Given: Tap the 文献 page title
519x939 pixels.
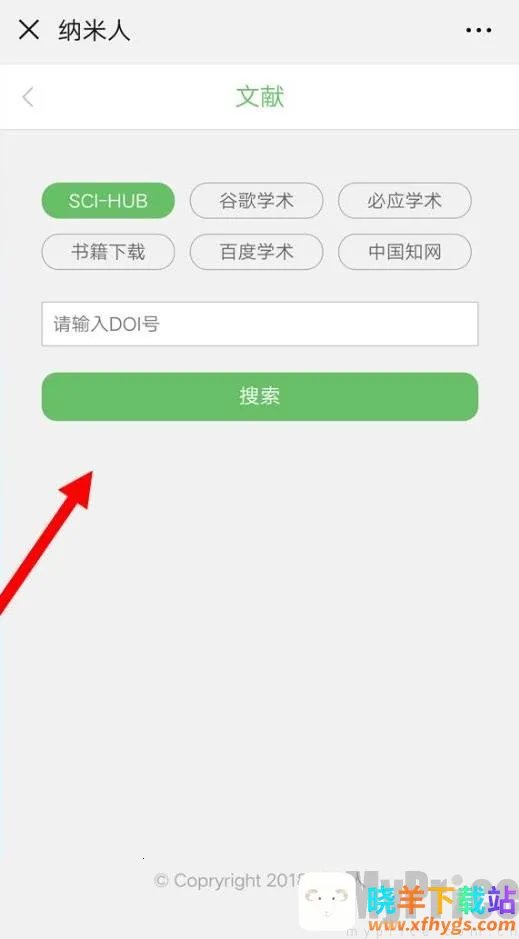Looking at the screenshot, I should (x=260, y=97).
